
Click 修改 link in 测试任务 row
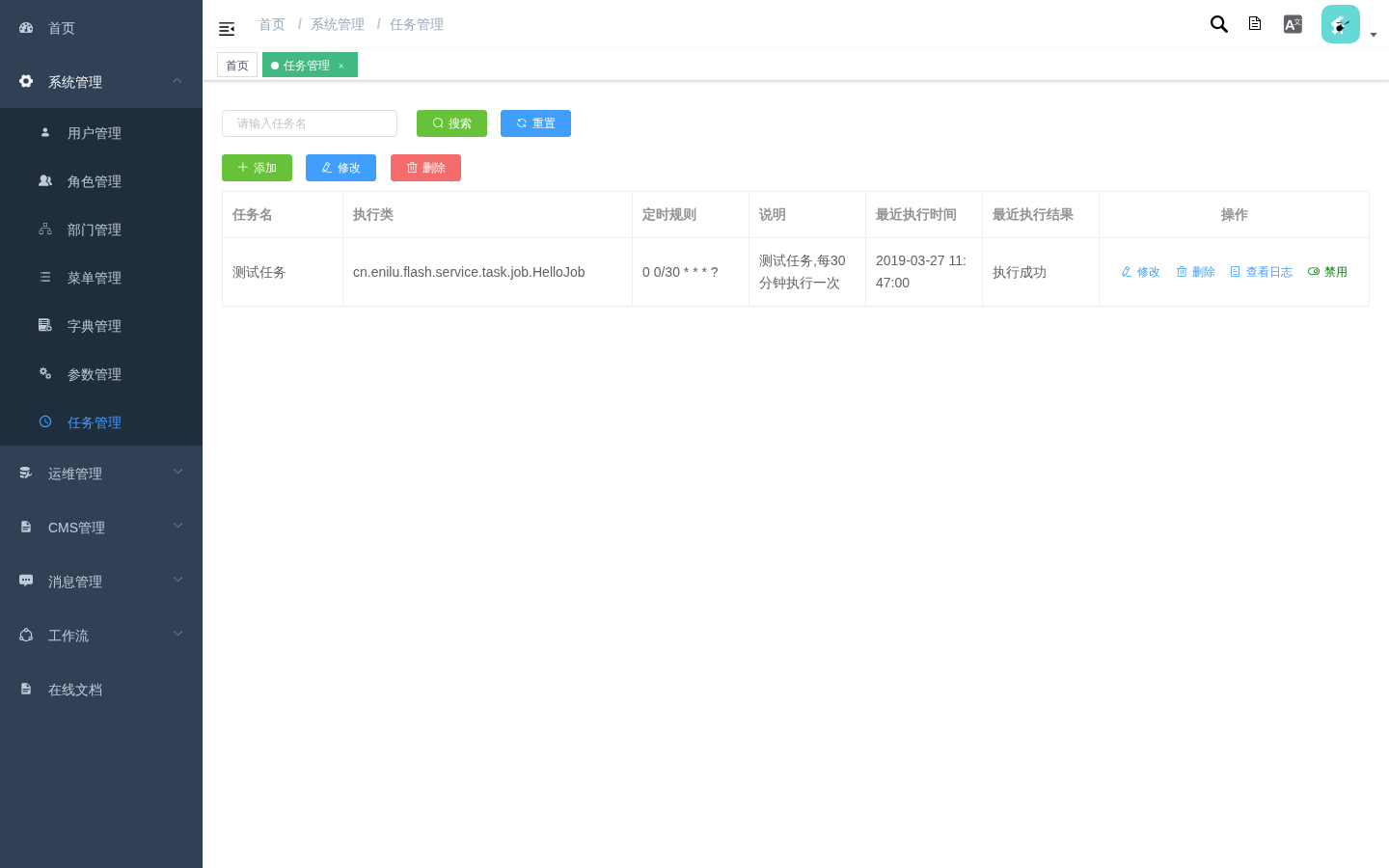pos(1140,272)
